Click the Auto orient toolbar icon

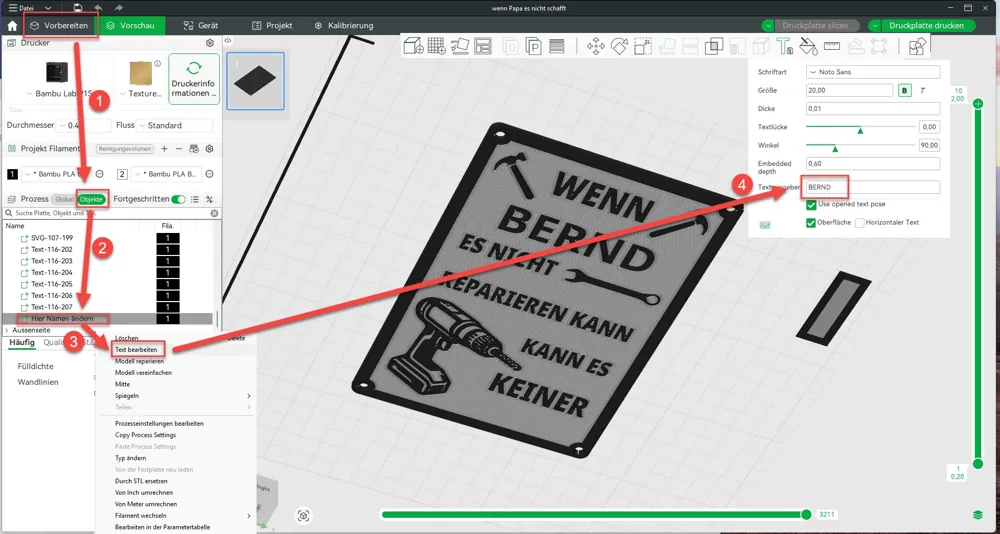(460, 46)
